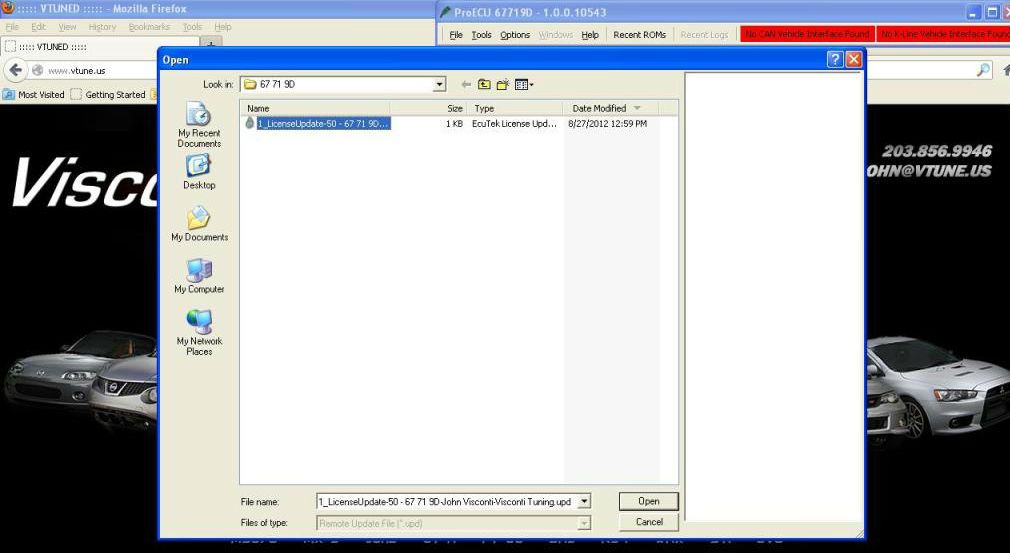
Task: Select My Computer in places bar
Action: pyautogui.click(x=199, y=276)
